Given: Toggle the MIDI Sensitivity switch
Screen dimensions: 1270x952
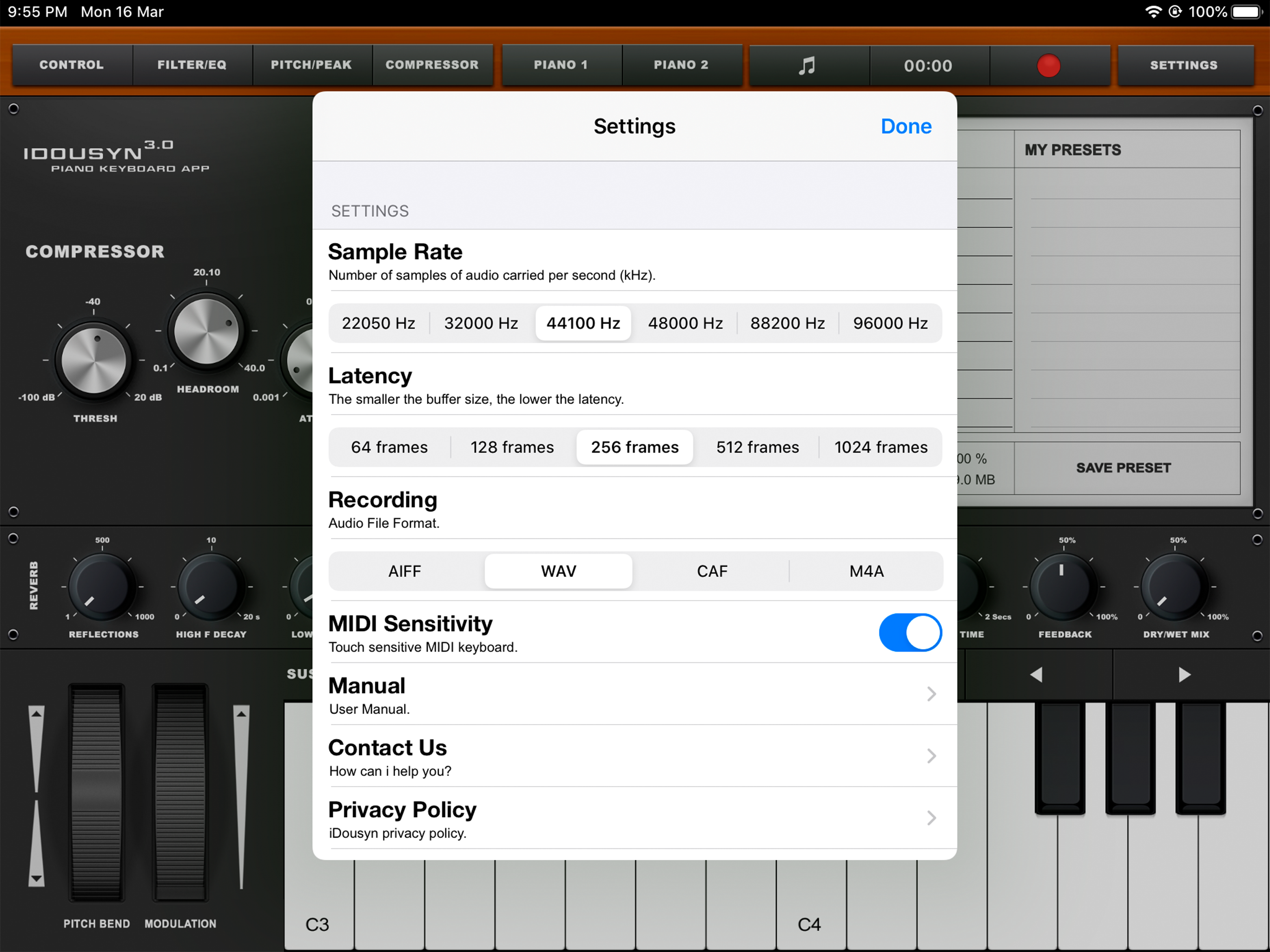Looking at the screenshot, I should [909, 633].
